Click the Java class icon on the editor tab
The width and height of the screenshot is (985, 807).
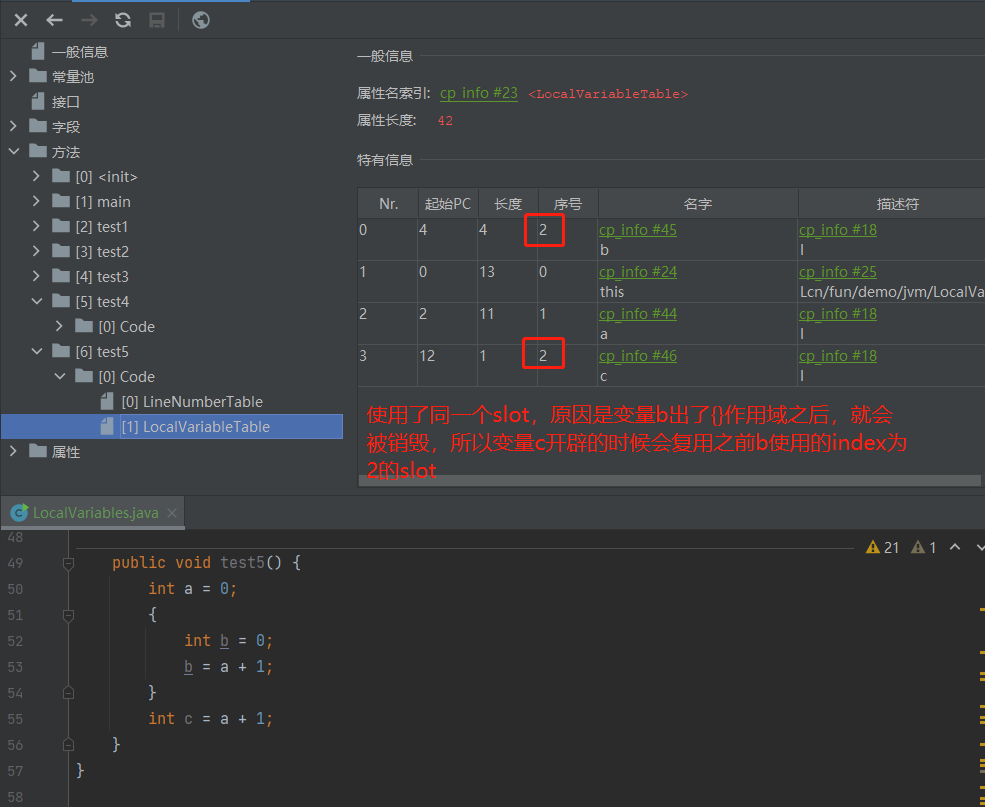click(x=19, y=513)
